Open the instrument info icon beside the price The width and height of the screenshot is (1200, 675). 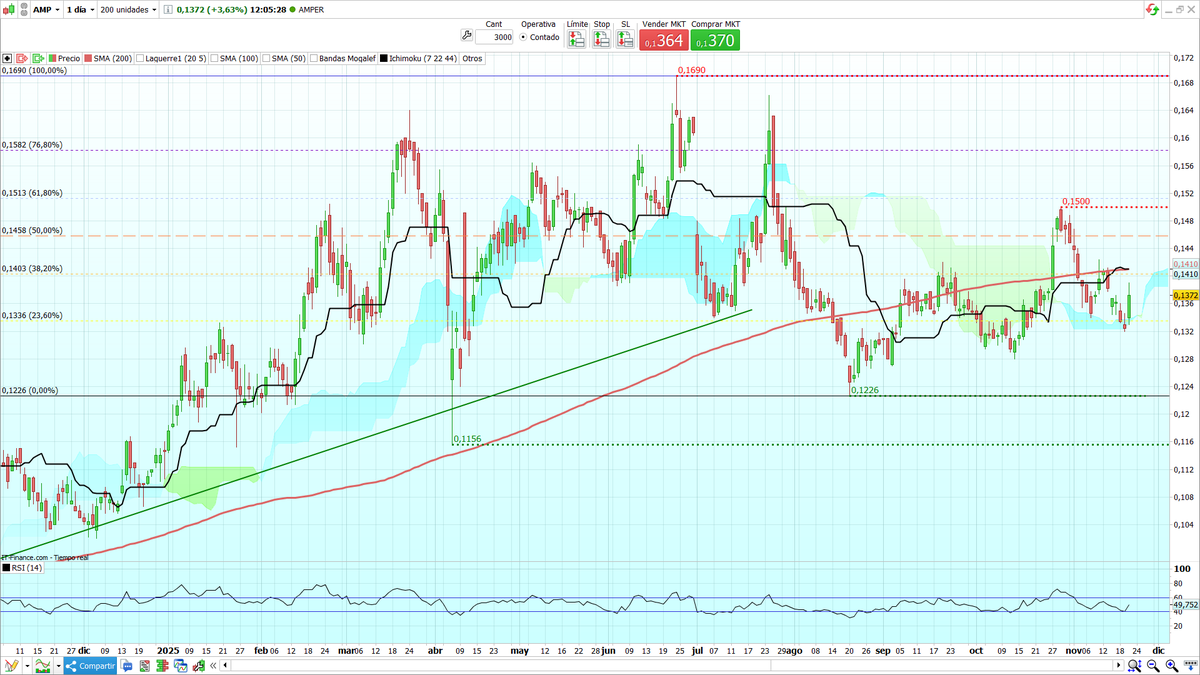point(168,9)
